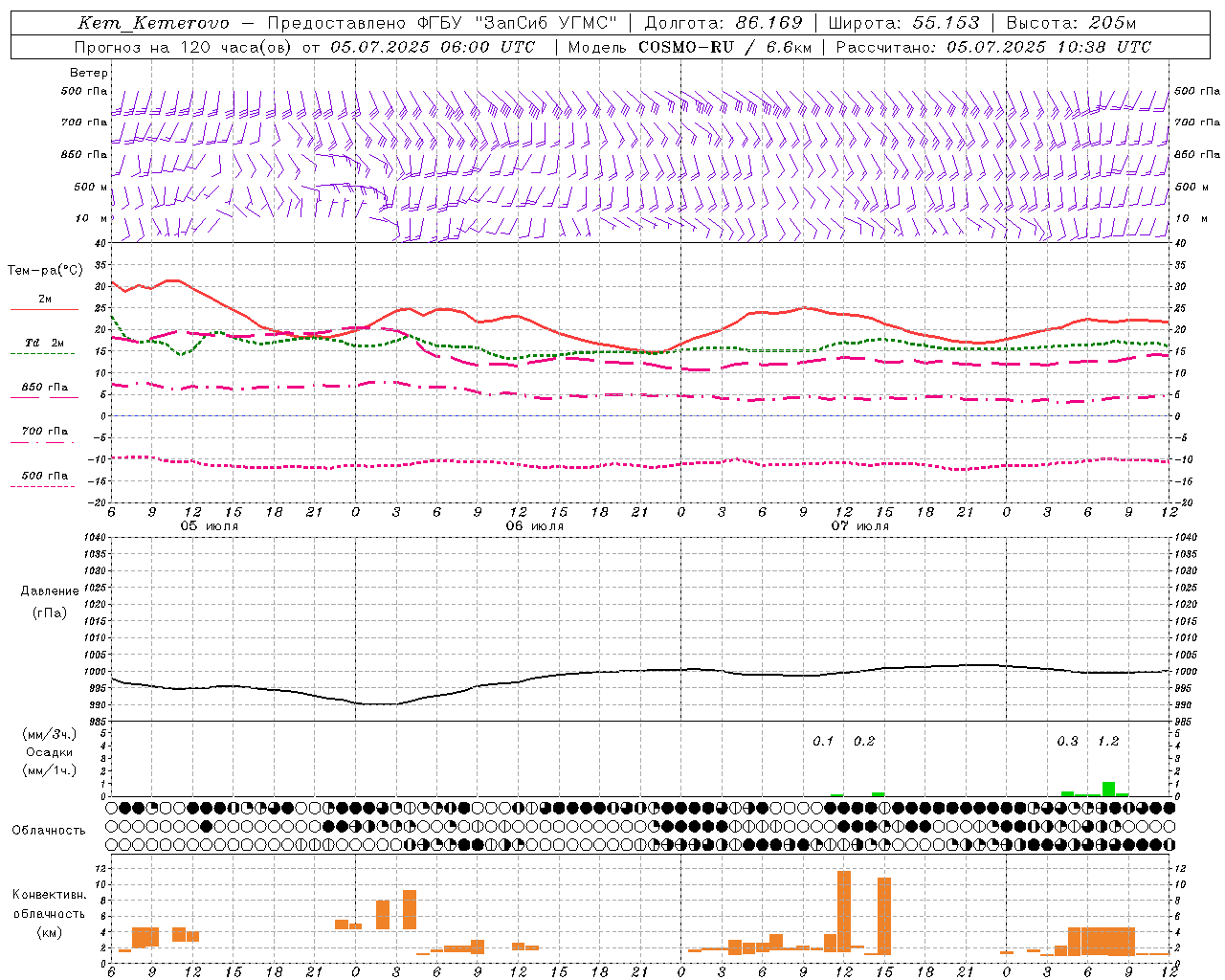The height and width of the screenshot is (980, 1225).
Task: Select the forecast start 05.07.2025 06:00 UTC
Action: click(433, 47)
